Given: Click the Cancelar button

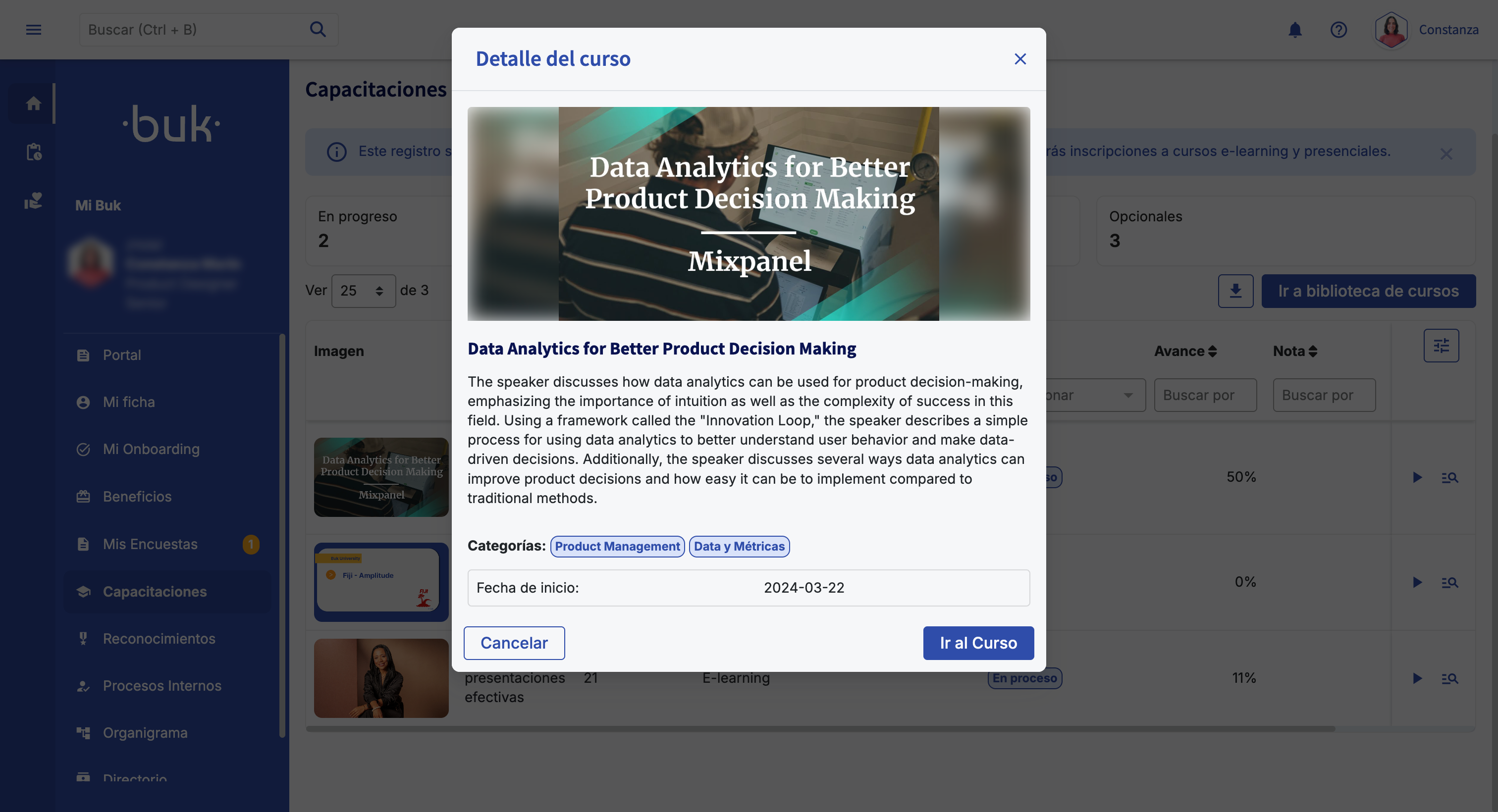Looking at the screenshot, I should 514,643.
